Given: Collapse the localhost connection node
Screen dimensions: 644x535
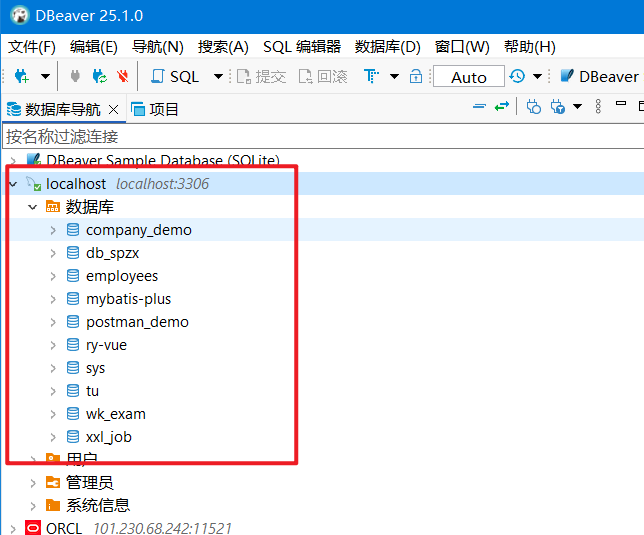Looking at the screenshot, I should 13,184.
